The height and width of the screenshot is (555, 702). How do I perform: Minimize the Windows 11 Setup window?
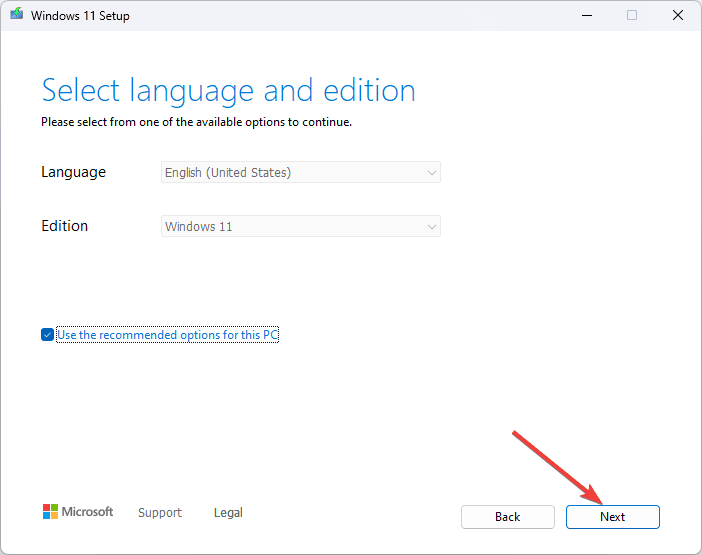[x=587, y=16]
